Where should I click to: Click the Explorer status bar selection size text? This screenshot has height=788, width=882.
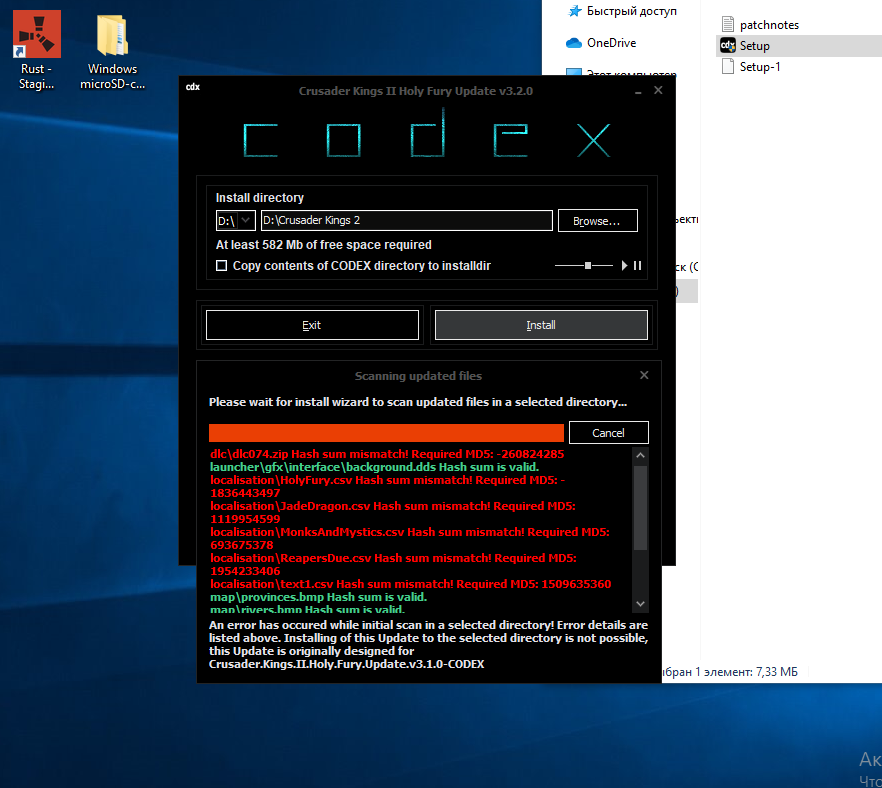pos(730,672)
